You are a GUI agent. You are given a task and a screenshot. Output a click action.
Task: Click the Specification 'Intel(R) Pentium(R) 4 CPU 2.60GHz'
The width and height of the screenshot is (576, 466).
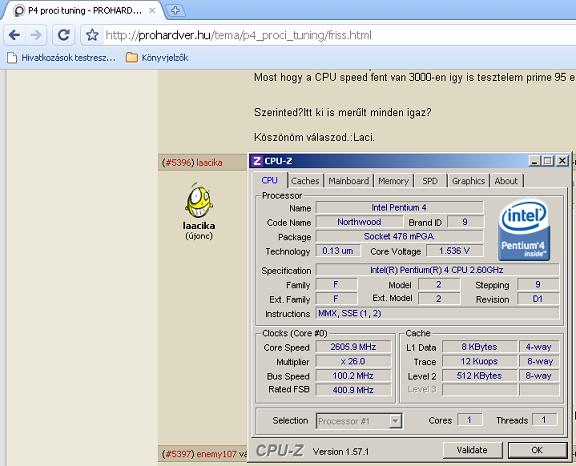click(x=437, y=270)
